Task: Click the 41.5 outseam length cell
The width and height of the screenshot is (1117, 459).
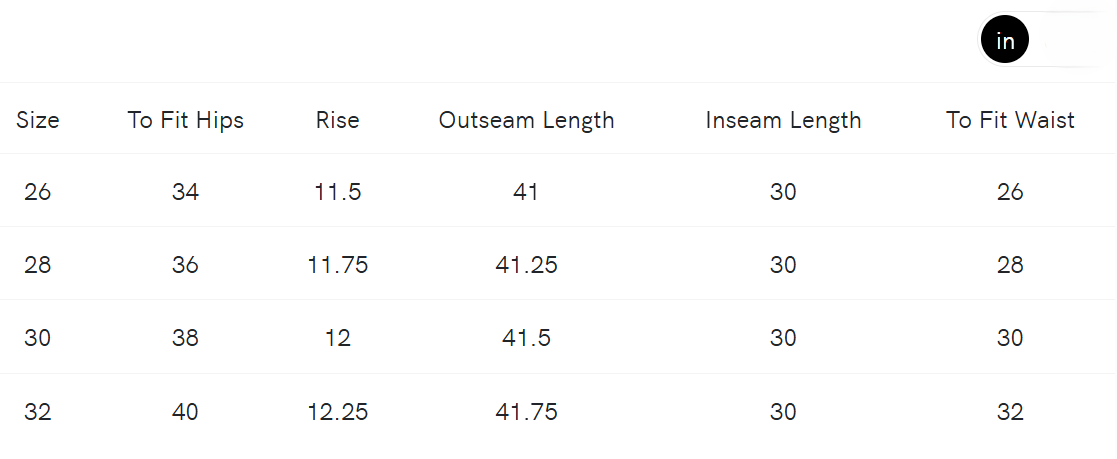Action: click(x=526, y=338)
